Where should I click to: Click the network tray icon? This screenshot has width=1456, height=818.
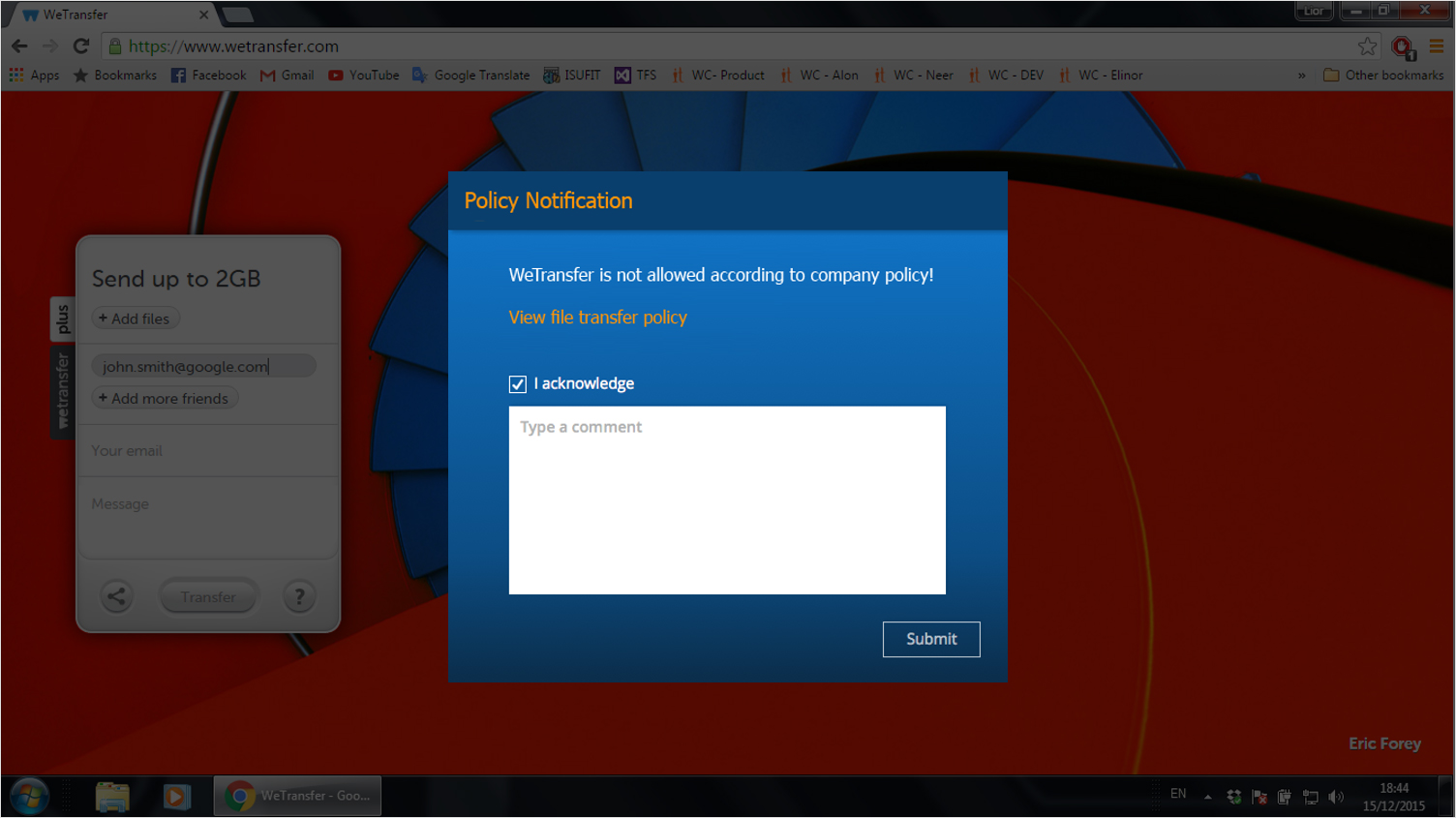1311,797
